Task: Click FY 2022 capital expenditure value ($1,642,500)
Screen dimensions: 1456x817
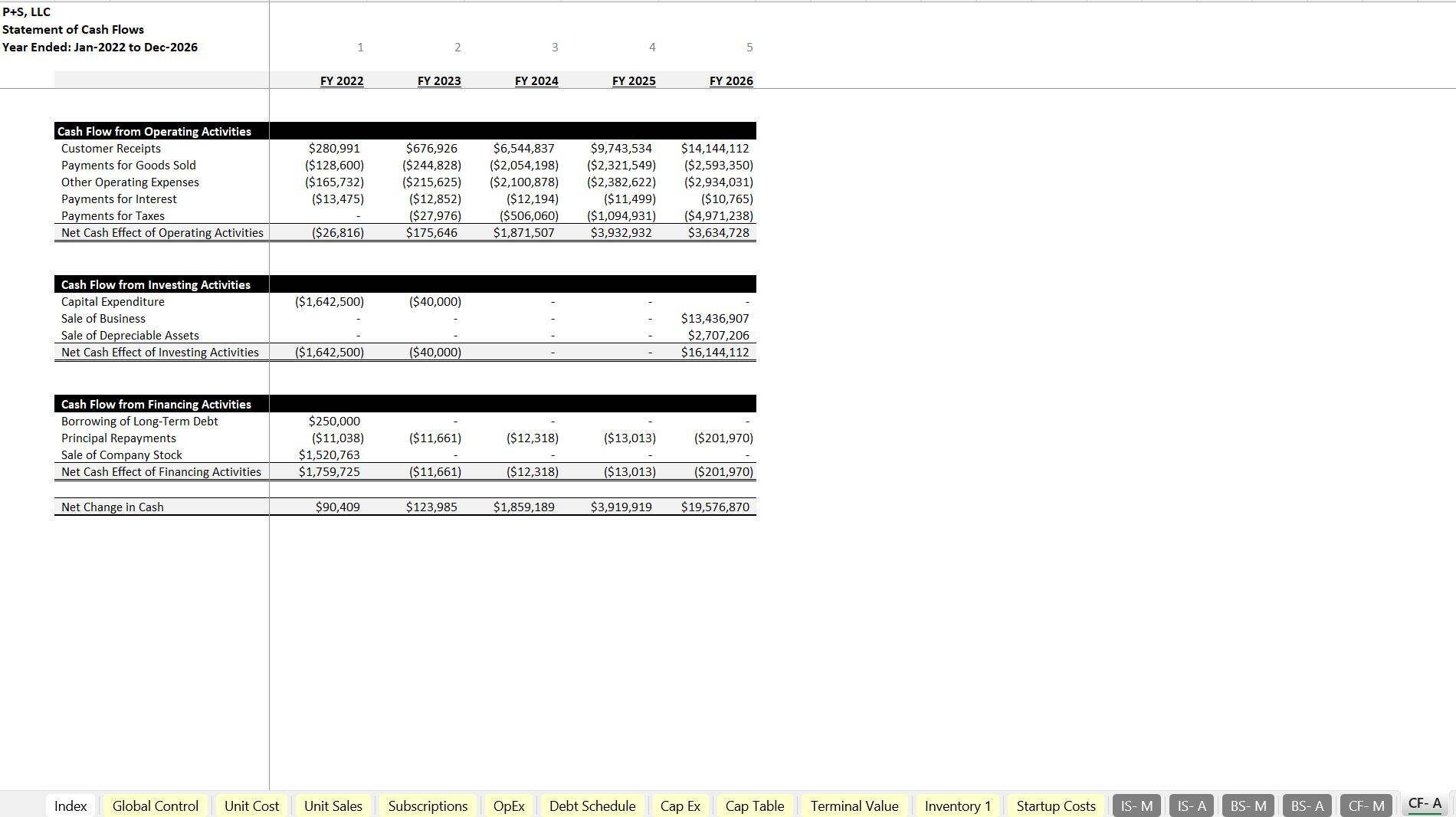Action: [x=330, y=301]
